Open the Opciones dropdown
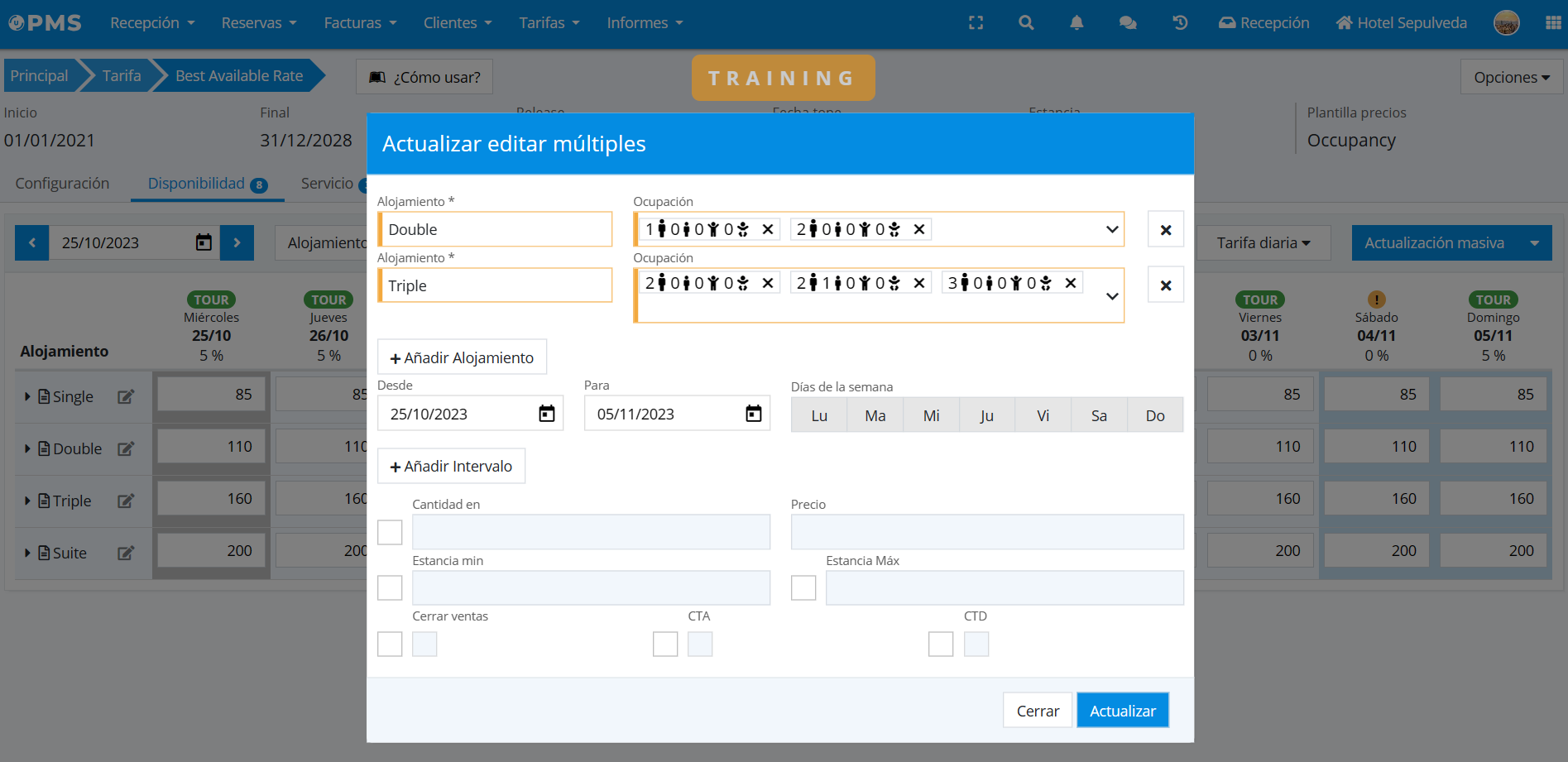This screenshot has height=762, width=1568. point(1511,77)
